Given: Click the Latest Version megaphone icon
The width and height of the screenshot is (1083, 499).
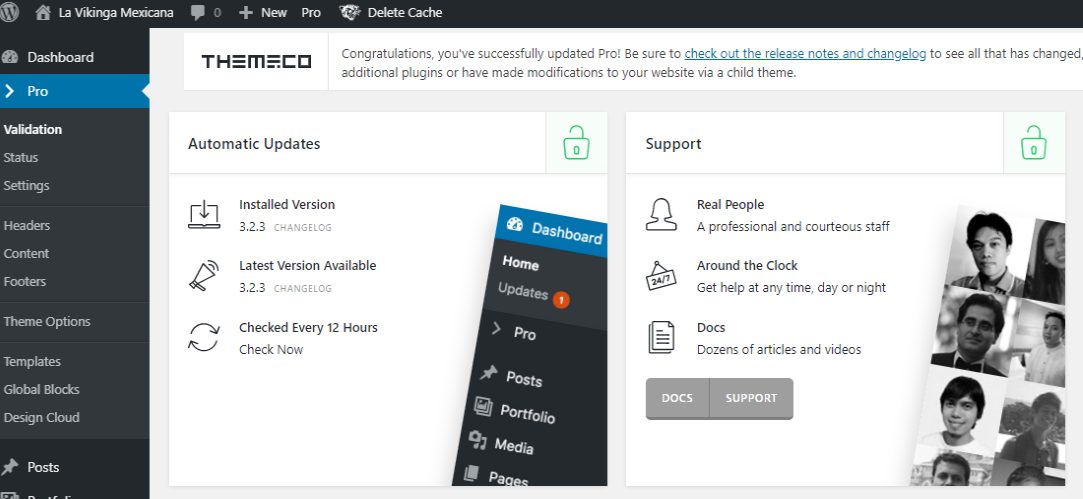Looking at the screenshot, I should point(204,276).
